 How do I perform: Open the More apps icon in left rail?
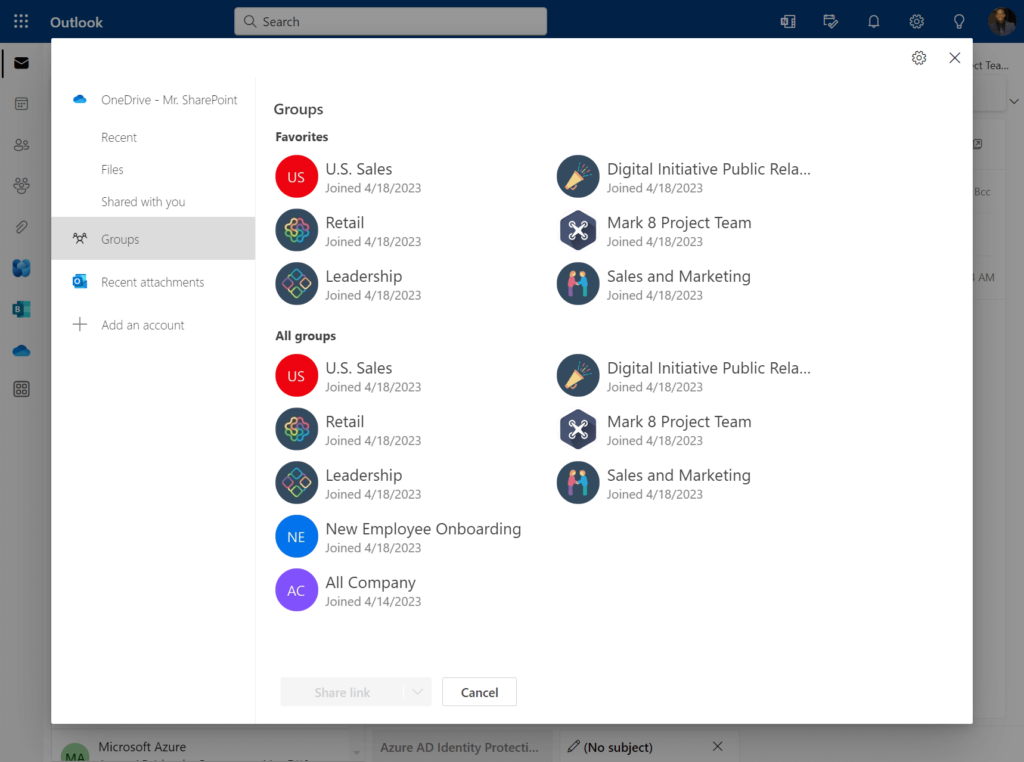tap(21, 389)
